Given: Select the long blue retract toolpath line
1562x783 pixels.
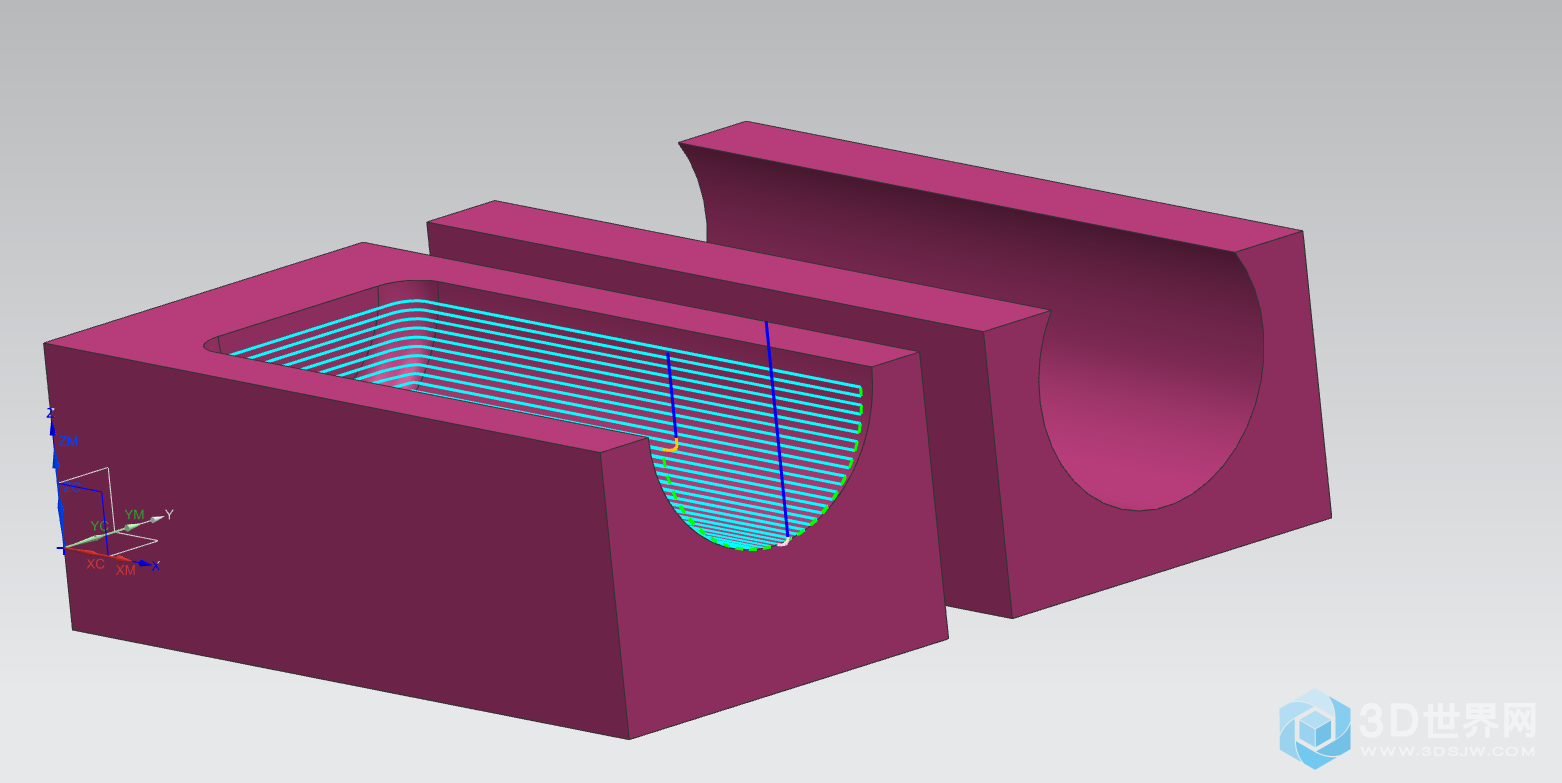Looking at the screenshot, I should [777, 430].
